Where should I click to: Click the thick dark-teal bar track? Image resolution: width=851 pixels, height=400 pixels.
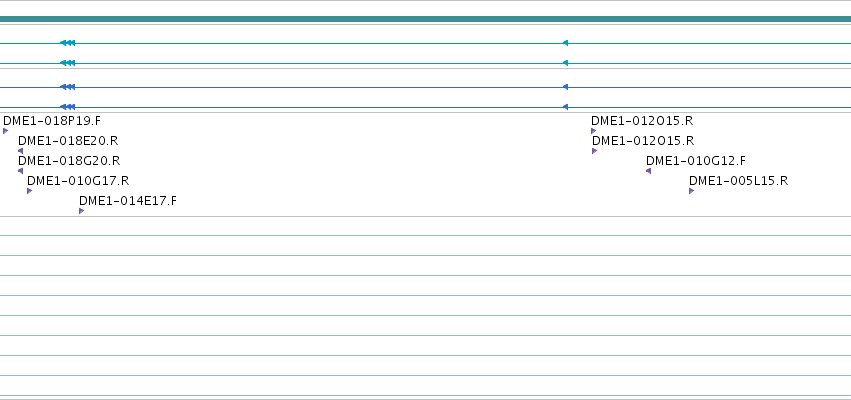[426, 19]
